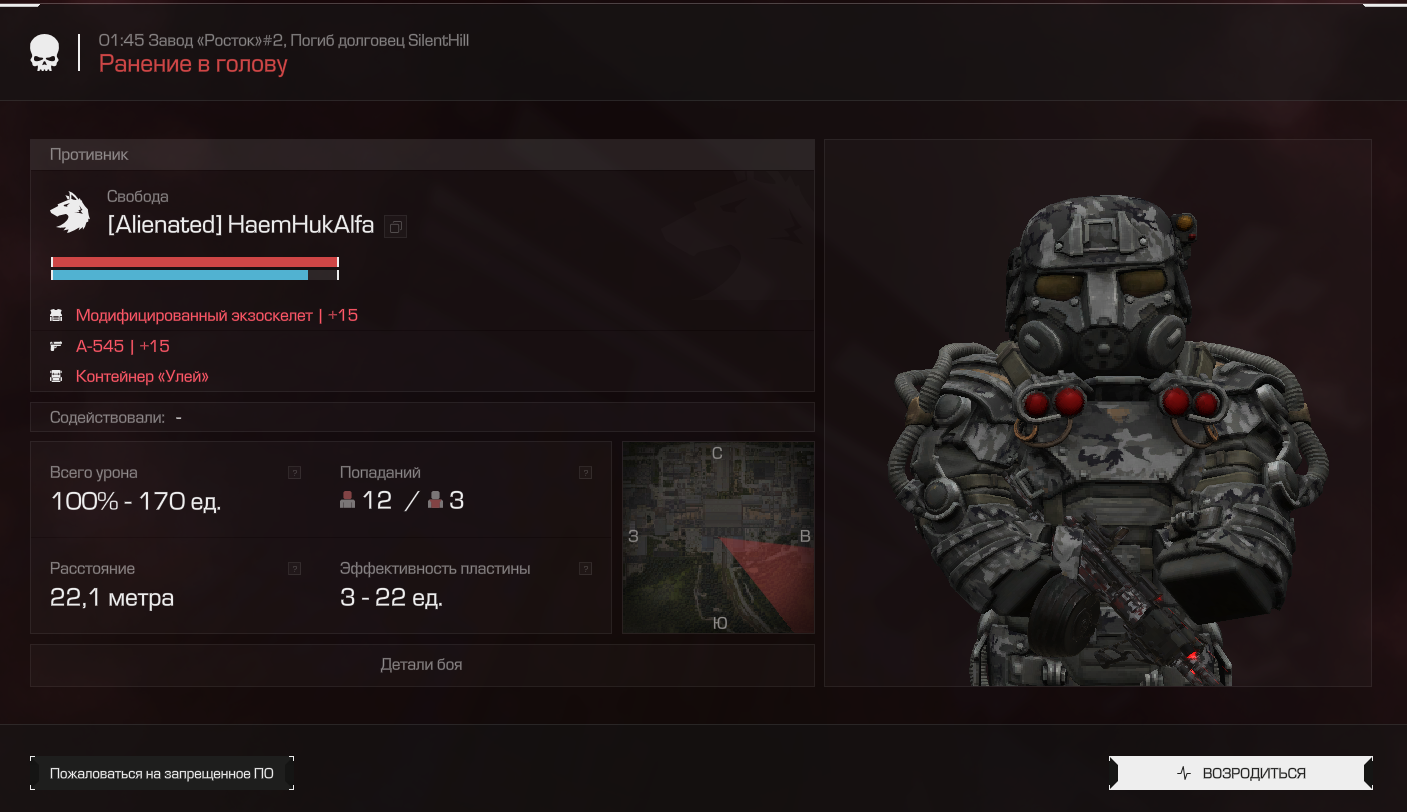Open help icon for Попаданий
The height and width of the screenshot is (812, 1407).
click(x=585, y=472)
